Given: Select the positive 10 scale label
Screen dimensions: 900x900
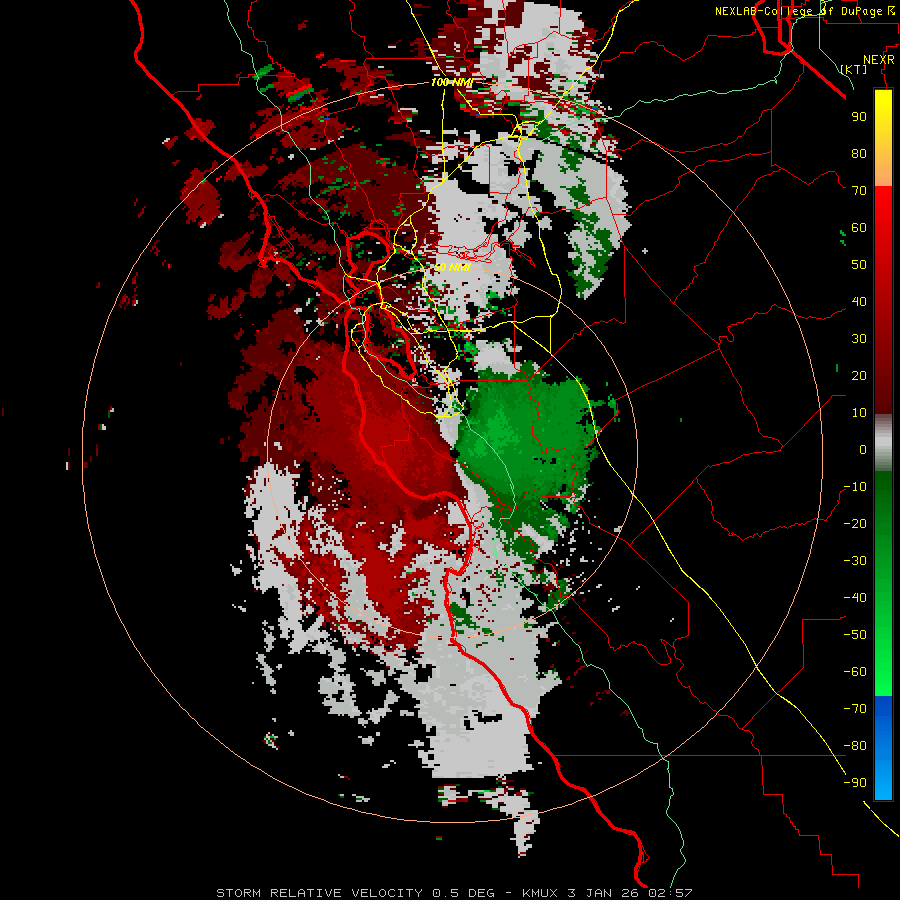Looking at the screenshot, I should [859, 413].
